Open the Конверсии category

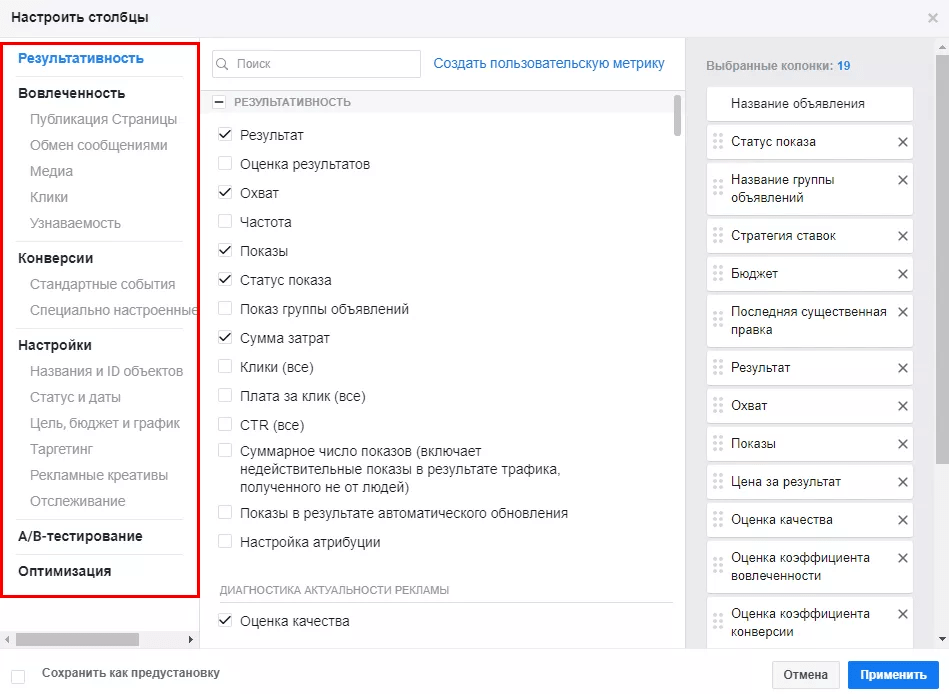pos(56,258)
